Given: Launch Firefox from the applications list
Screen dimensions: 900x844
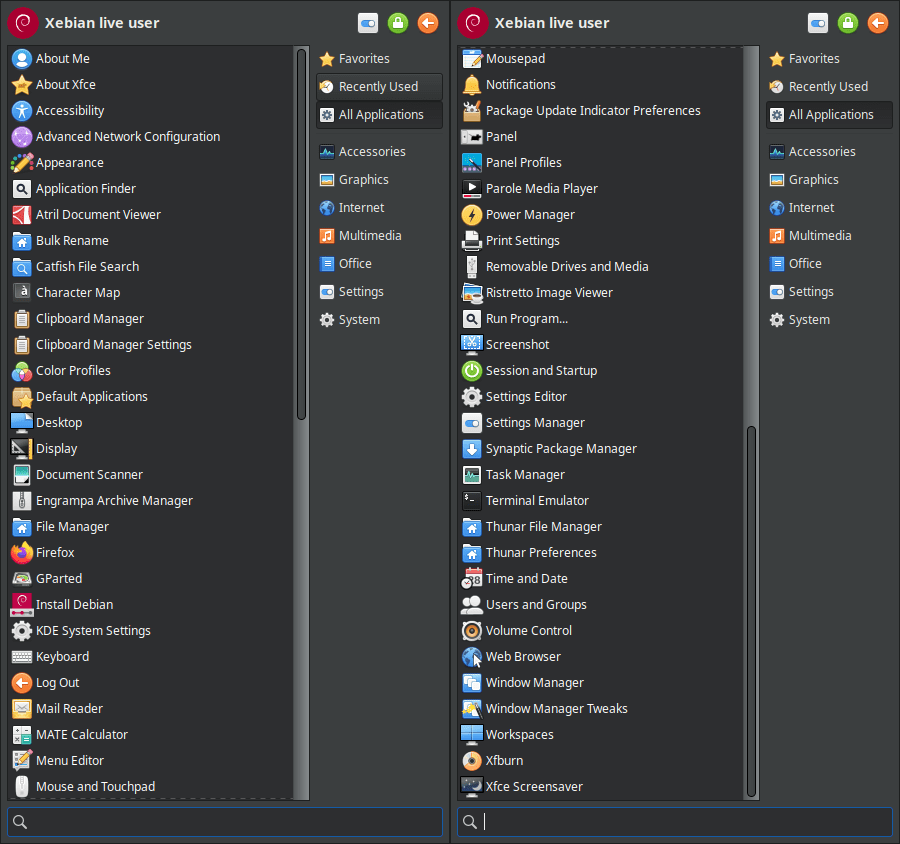Looking at the screenshot, I should [55, 553].
